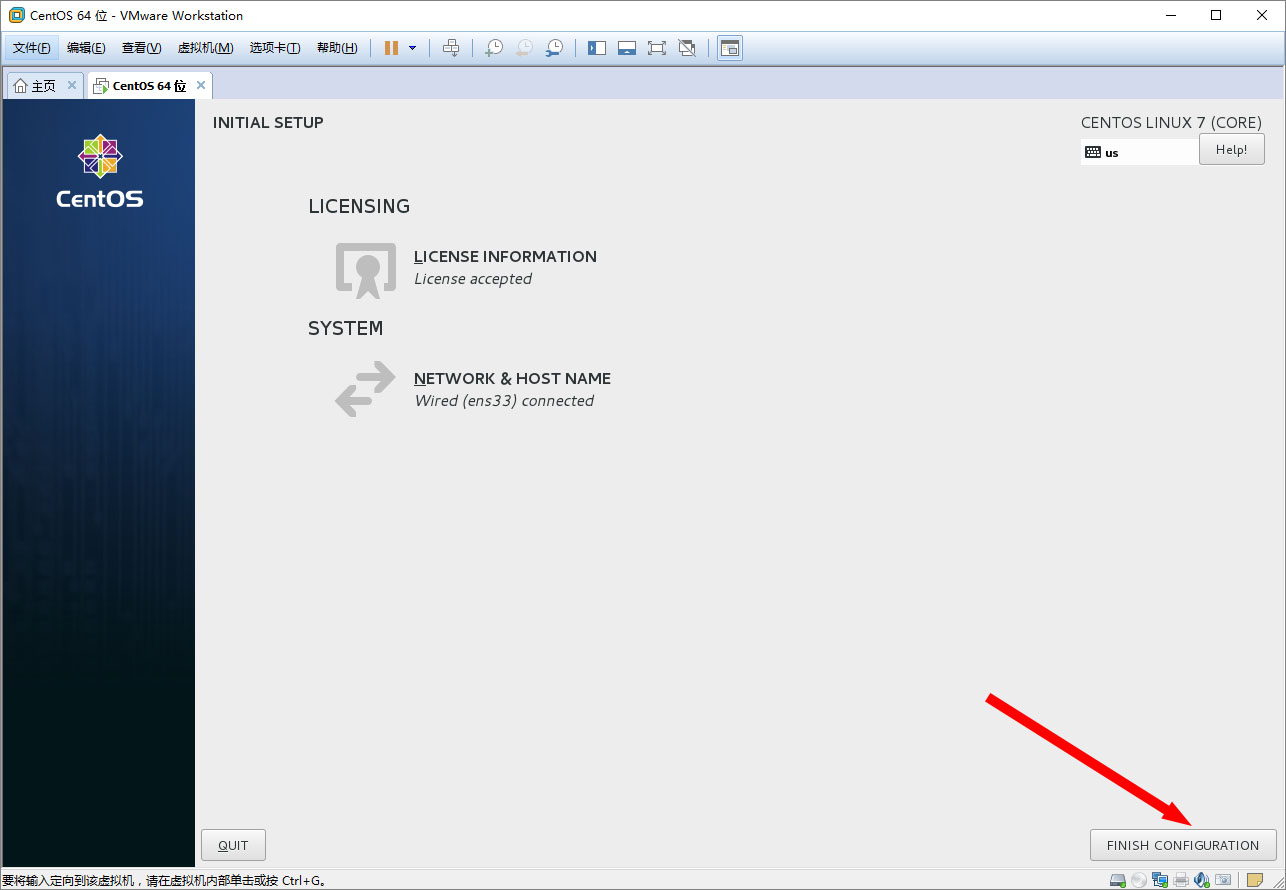Open the 文件(F) menu
The width and height of the screenshot is (1286, 890).
(31, 48)
